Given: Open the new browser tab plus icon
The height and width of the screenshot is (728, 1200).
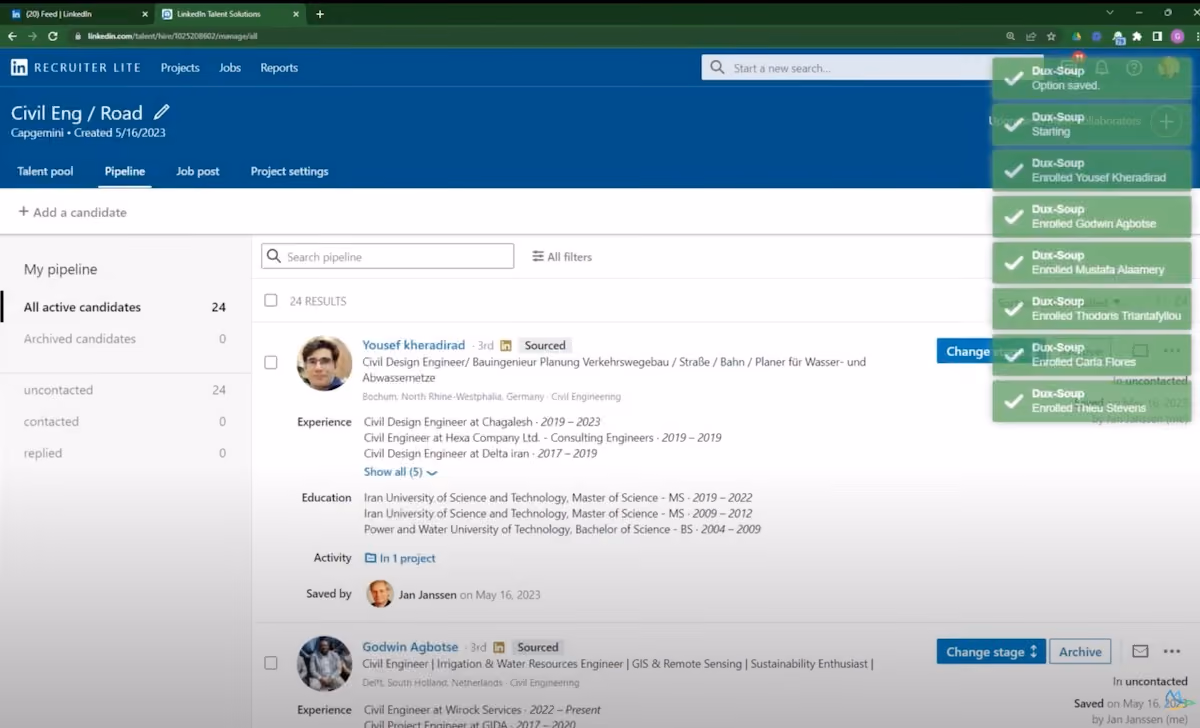Looking at the screenshot, I should (x=320, y=14).
